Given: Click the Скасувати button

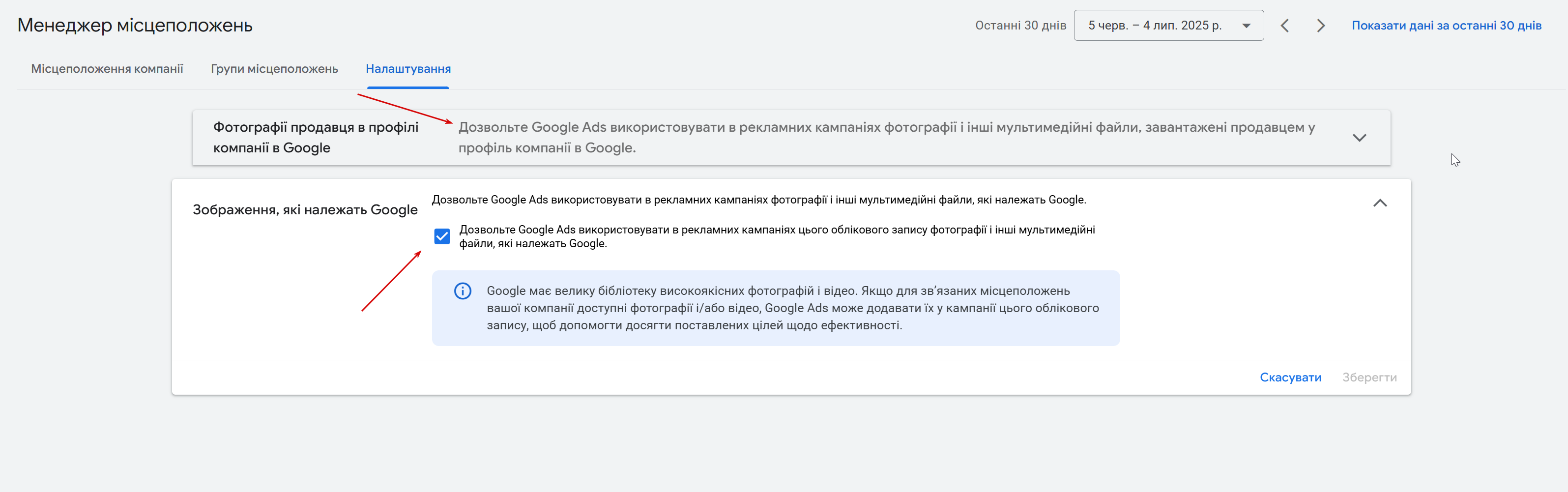Looking at the screenshot, I should coord(1290,377).
